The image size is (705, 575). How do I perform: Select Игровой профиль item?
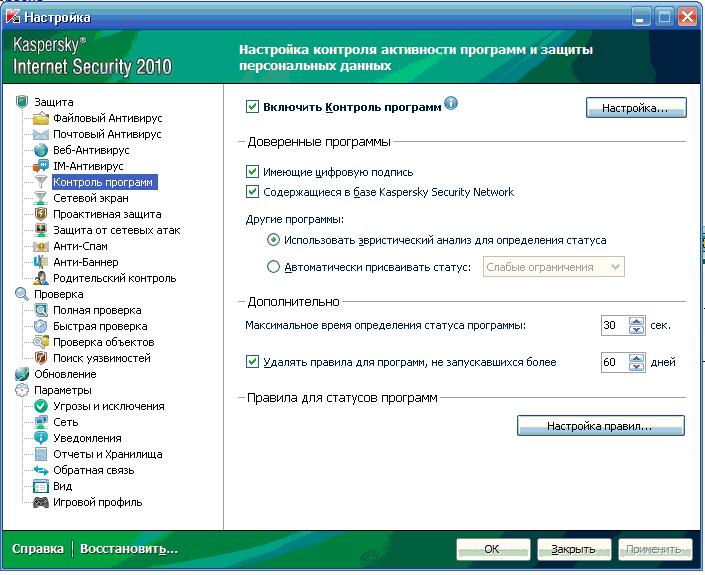98,502
